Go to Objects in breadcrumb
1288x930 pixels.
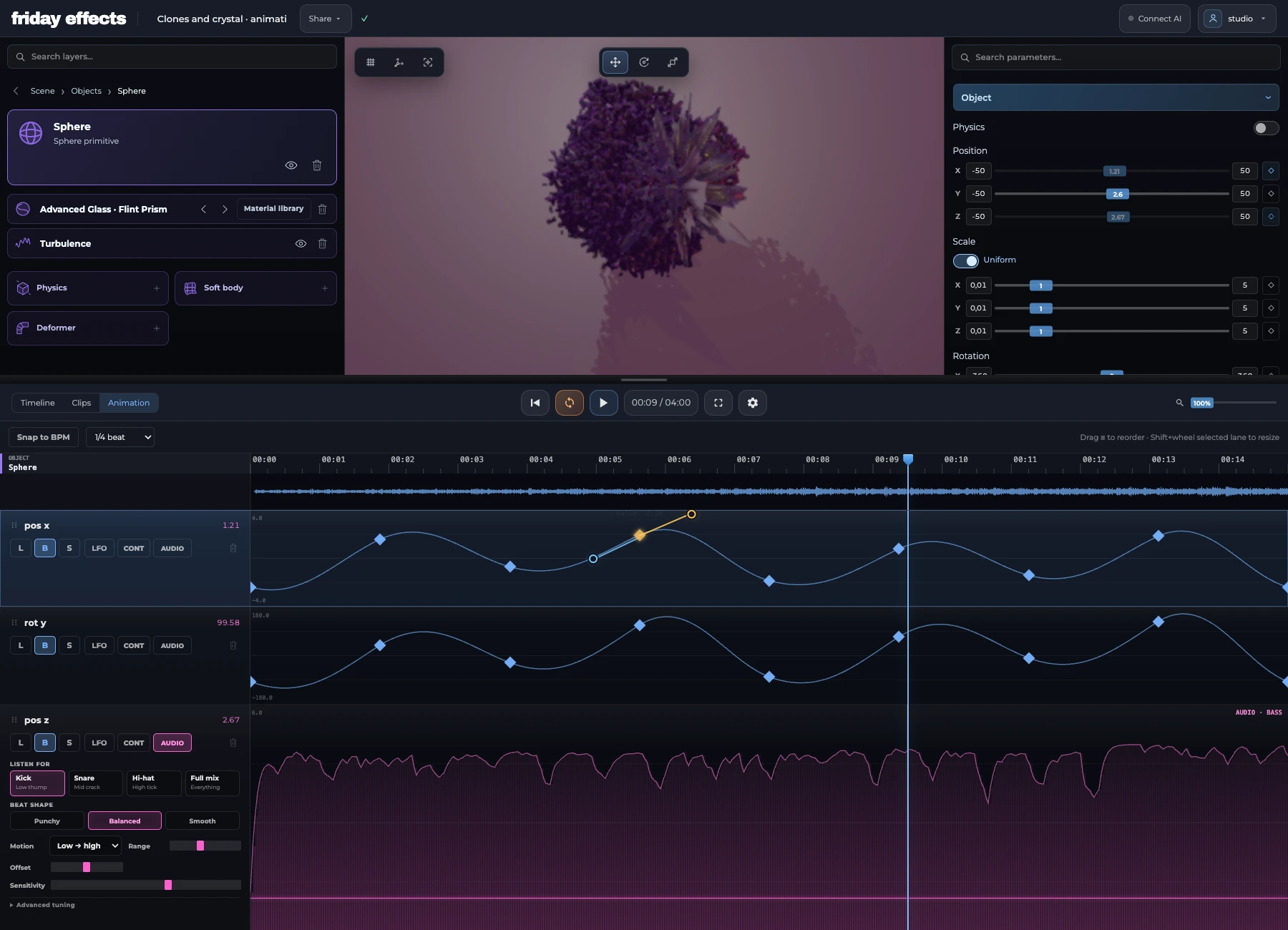point(87,91)
